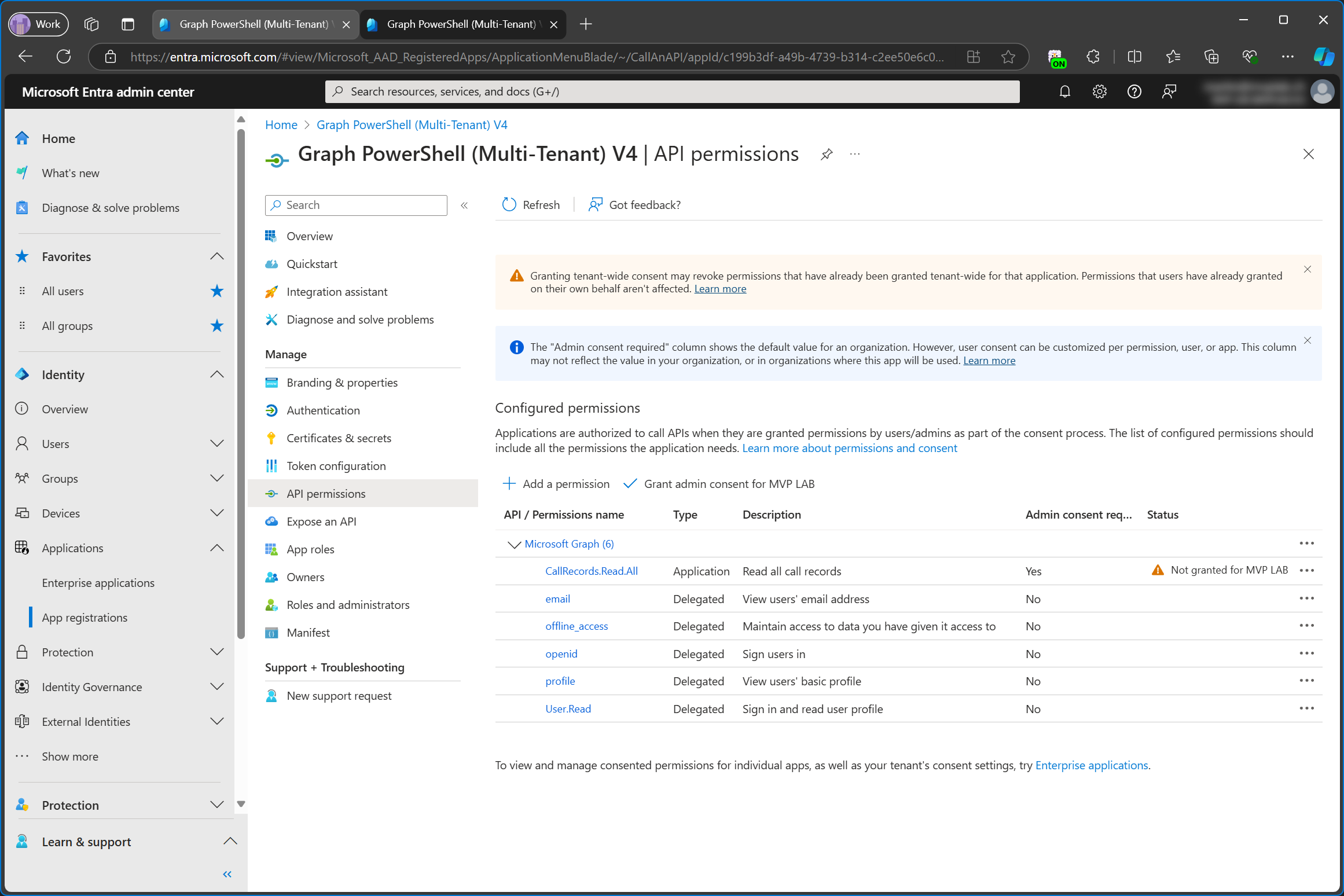Focus Search resources, services, and docs box
This screenshot has width=1344, height=896.
672,91
